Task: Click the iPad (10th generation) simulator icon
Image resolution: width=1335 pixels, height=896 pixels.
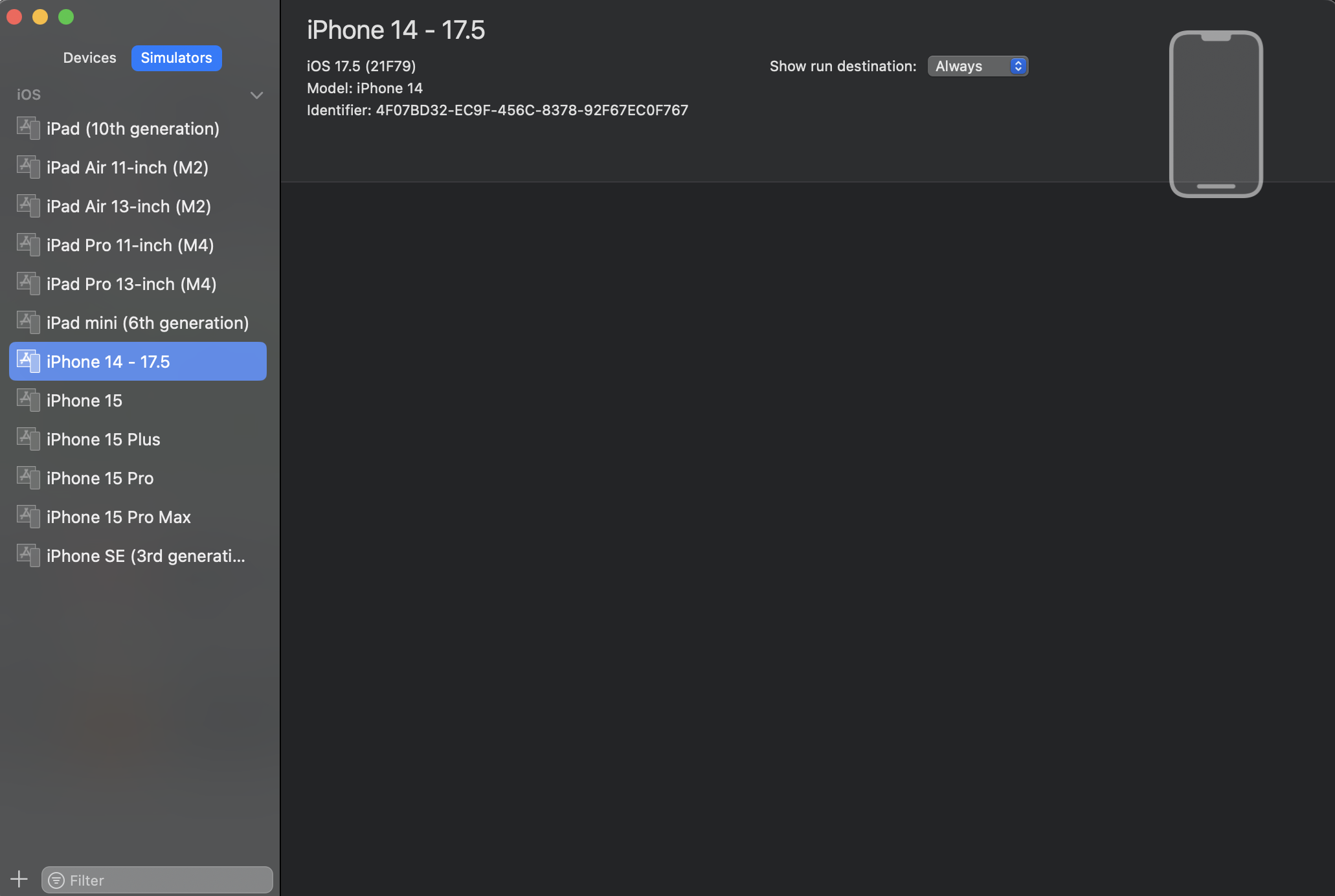Action: (x=28, y=128)
